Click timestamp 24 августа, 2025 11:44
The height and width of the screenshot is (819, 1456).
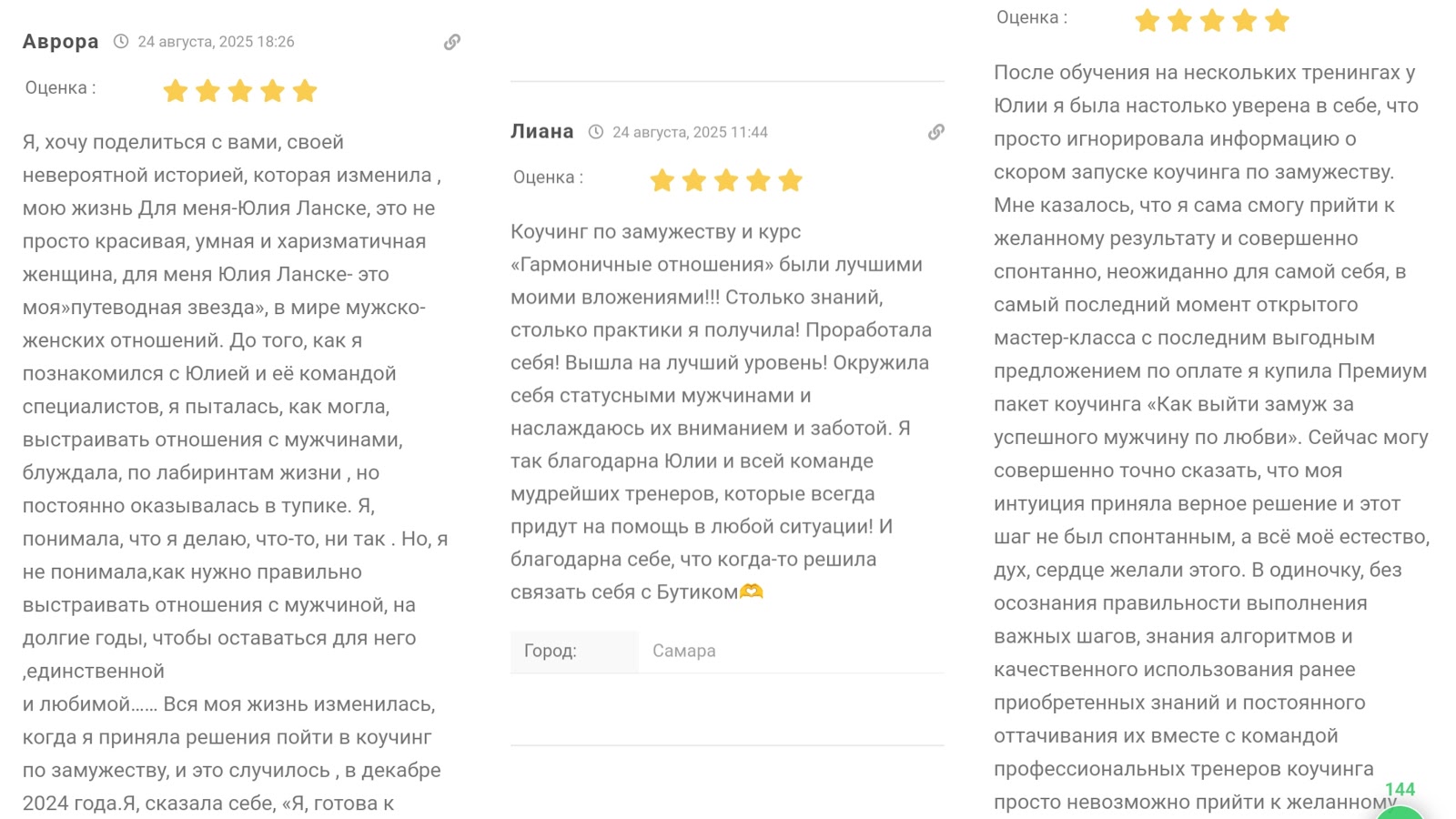click(x=690, y=132)
